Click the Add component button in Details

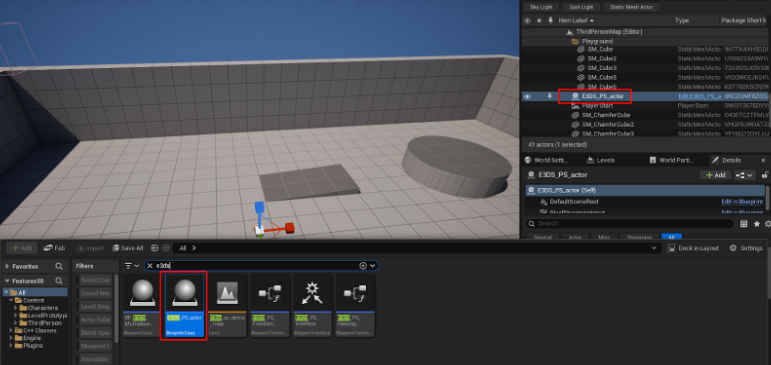pyautogui.click(x=715, y=175)
